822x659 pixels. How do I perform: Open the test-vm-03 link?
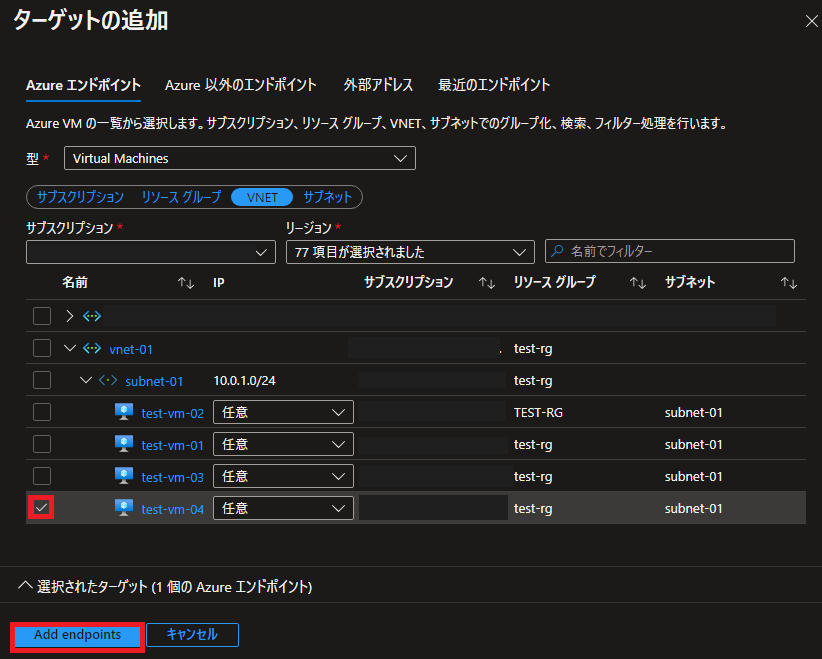click(172, 477)
